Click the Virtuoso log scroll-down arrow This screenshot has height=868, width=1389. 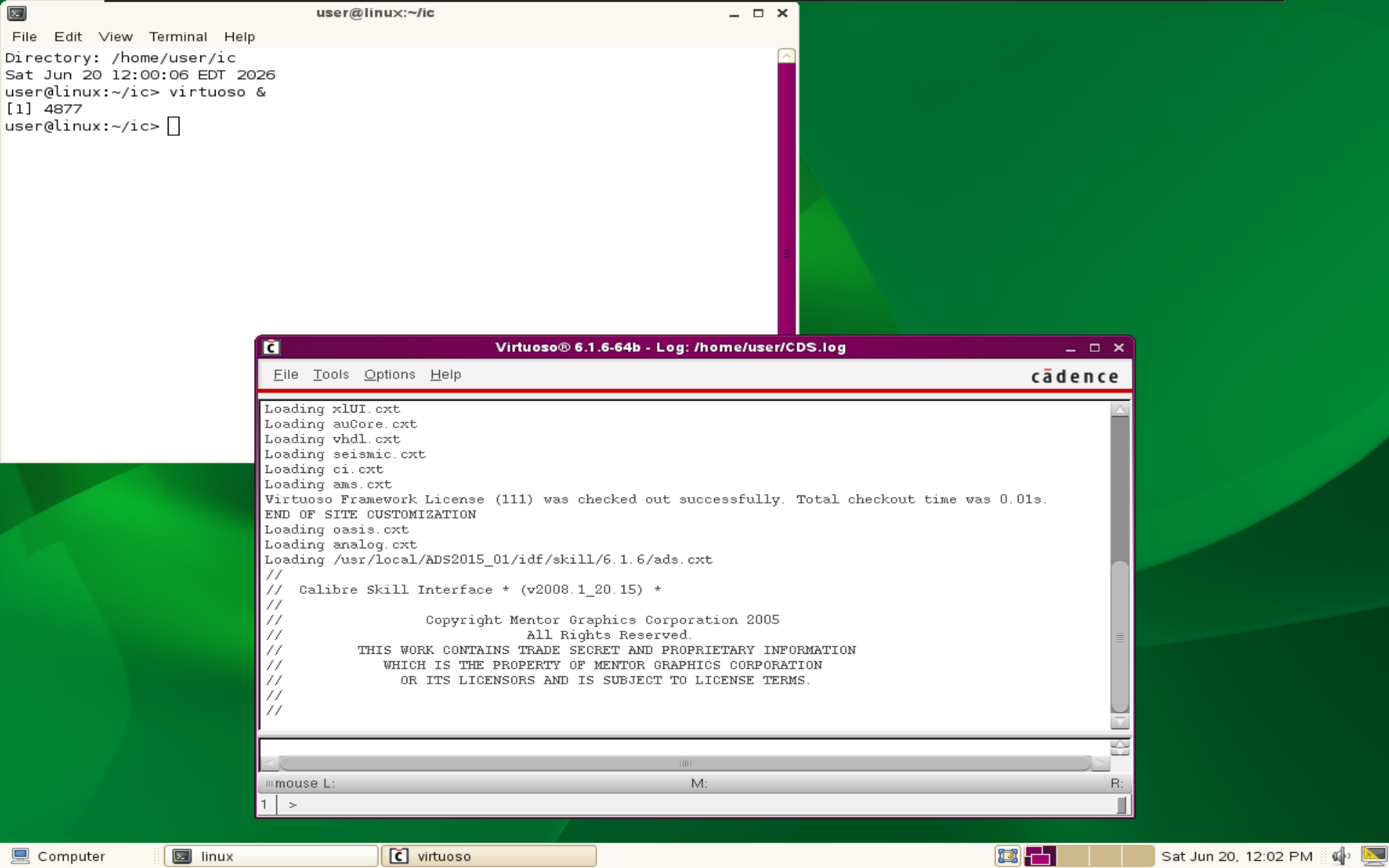1120,721
